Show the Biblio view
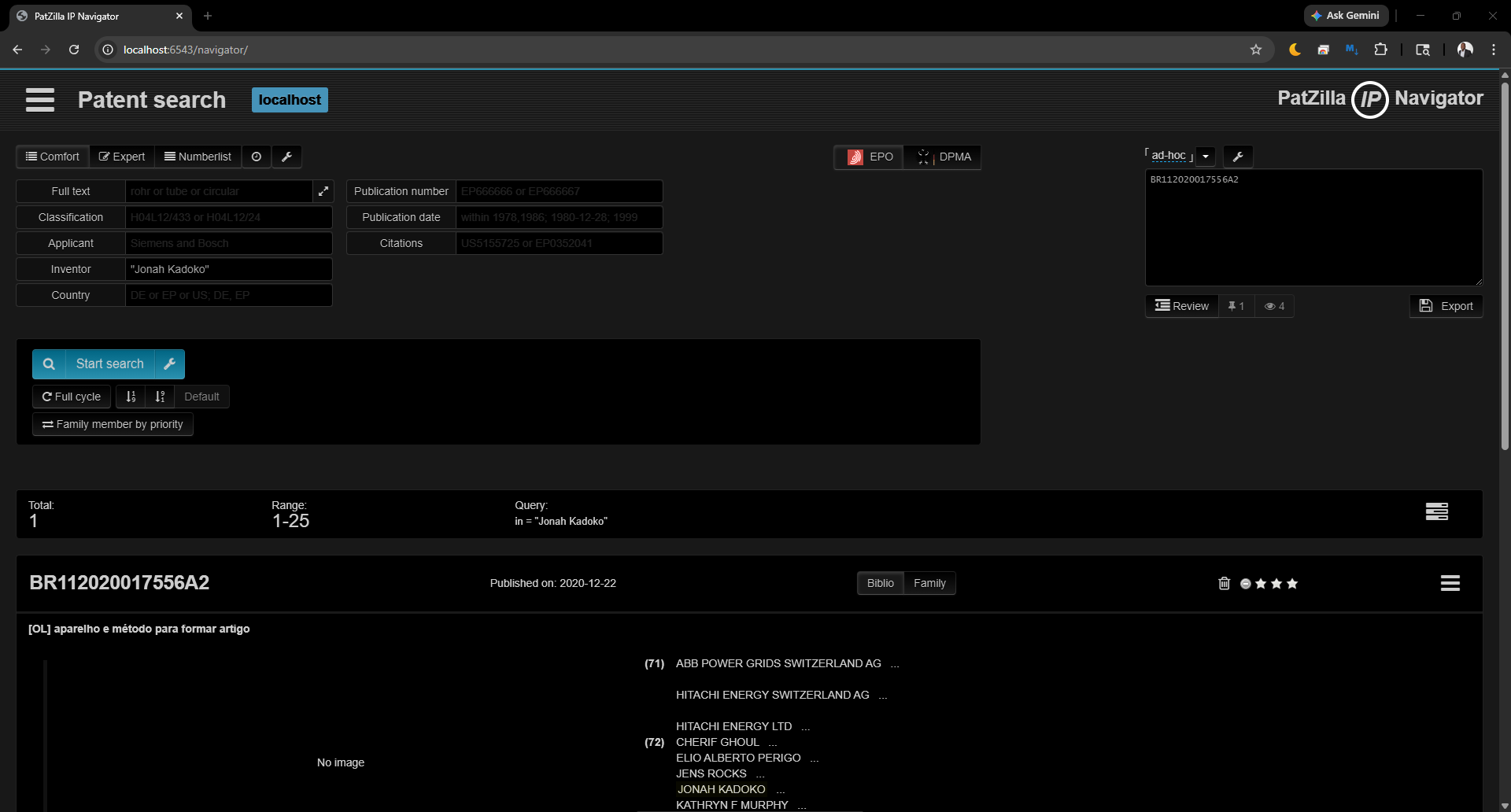This screenshot has width=1511, height=812. 881,583
